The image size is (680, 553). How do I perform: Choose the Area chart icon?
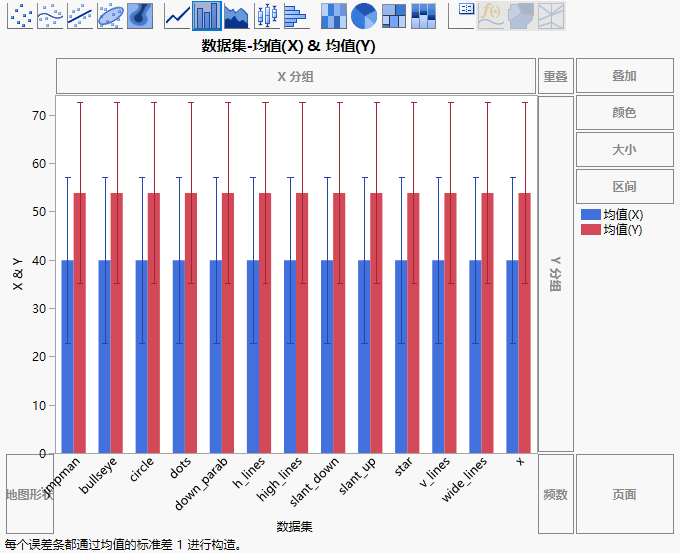pyautogui.click(x=236, y=15)
